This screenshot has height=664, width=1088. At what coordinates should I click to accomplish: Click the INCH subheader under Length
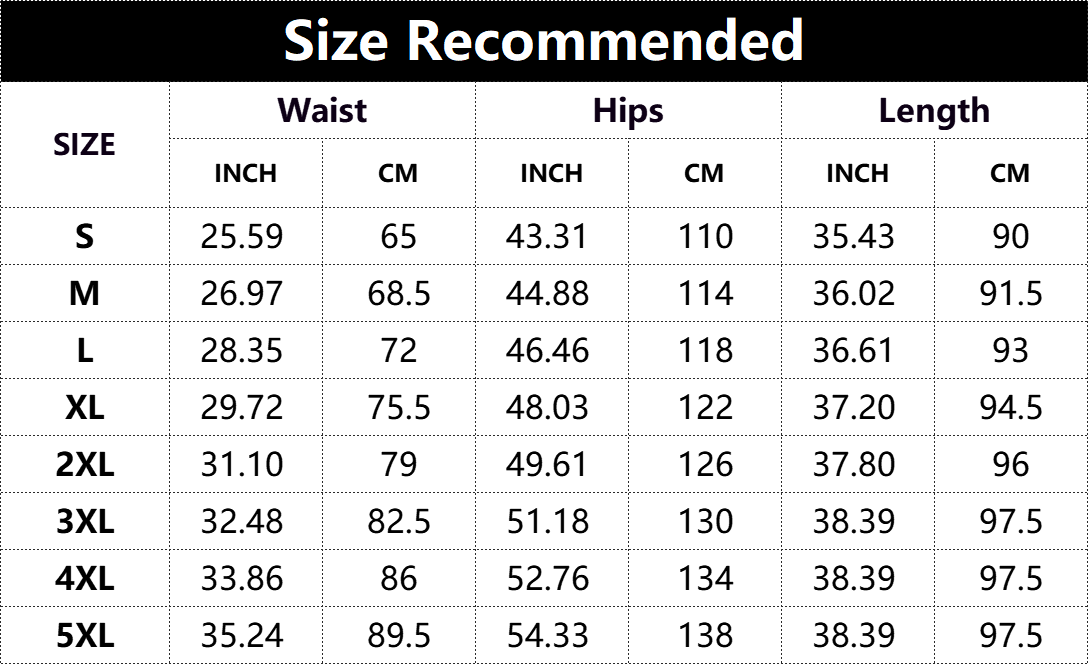(857, 173)
